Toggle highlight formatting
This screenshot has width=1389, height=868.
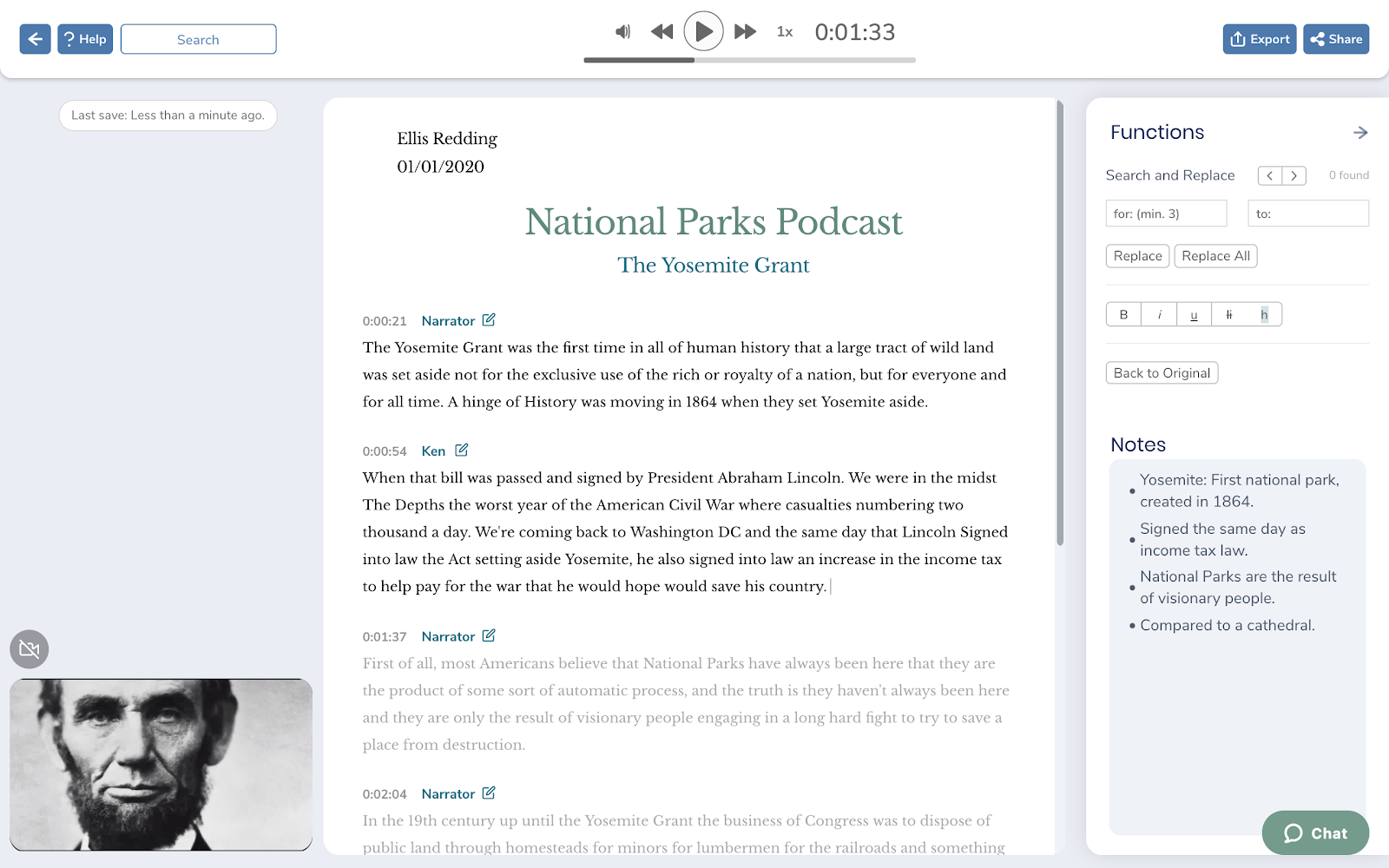1264,314
